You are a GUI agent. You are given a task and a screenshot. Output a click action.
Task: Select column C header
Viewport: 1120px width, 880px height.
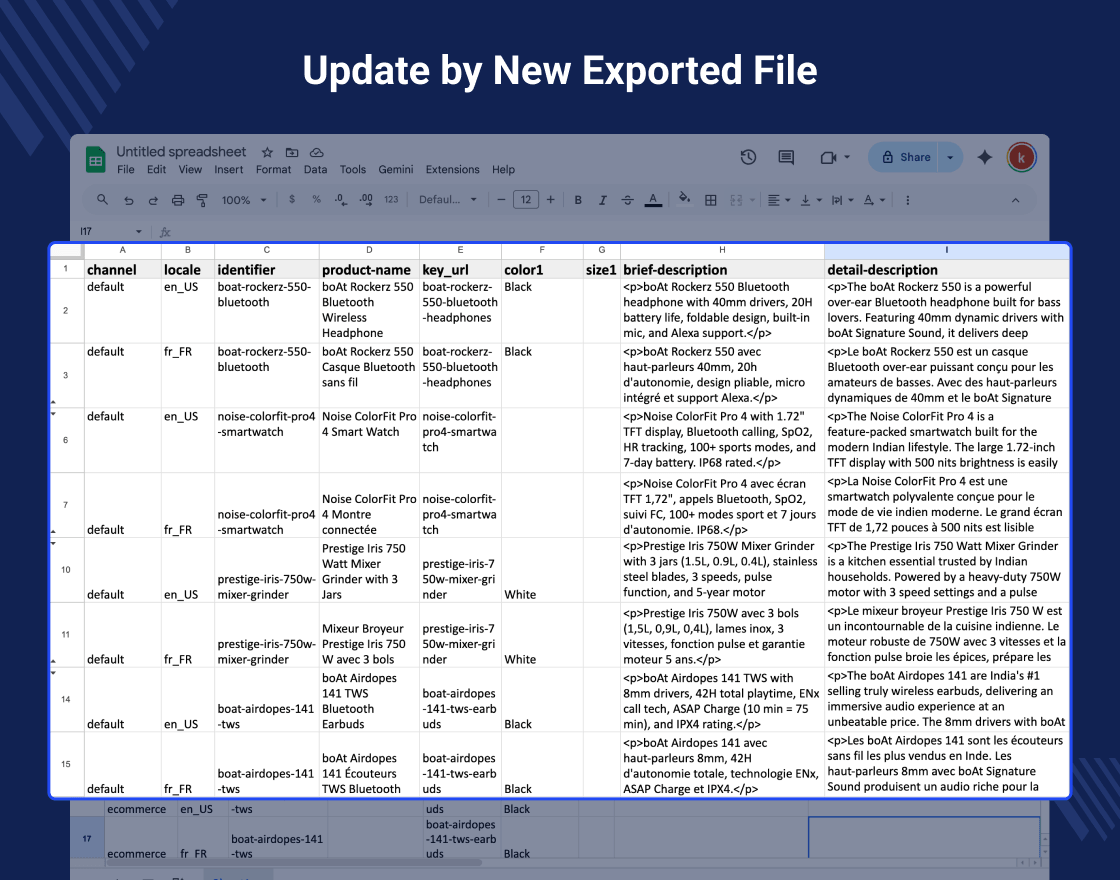tap(266, 250)
